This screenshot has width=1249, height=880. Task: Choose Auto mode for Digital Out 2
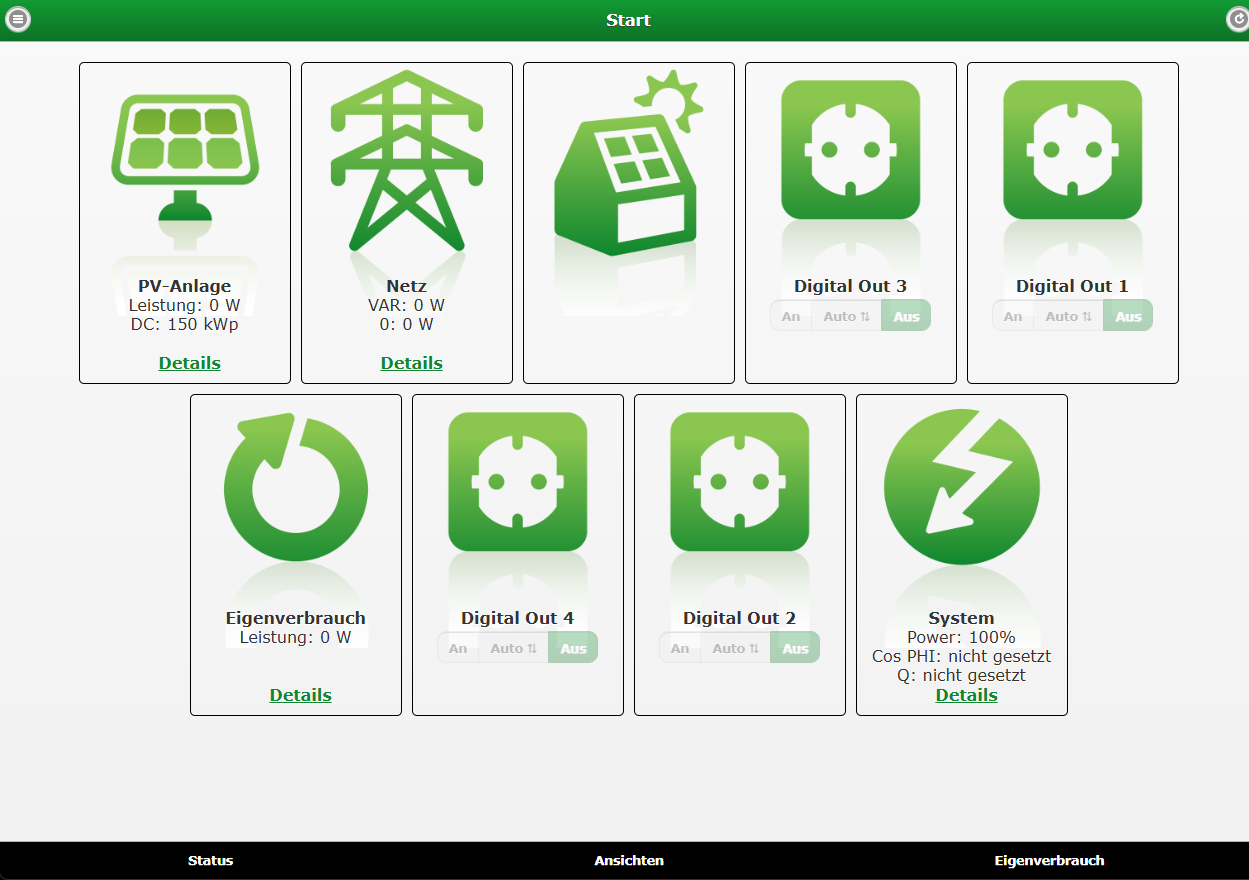tap(735, 648)
